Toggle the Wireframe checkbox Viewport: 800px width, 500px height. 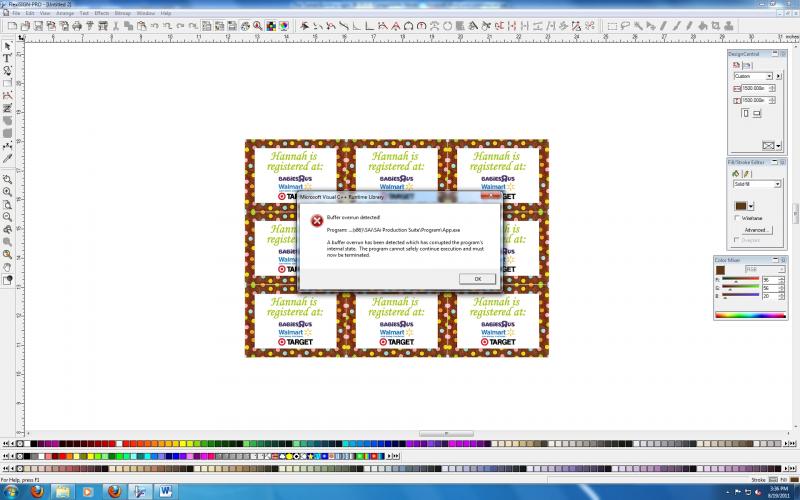737,218
